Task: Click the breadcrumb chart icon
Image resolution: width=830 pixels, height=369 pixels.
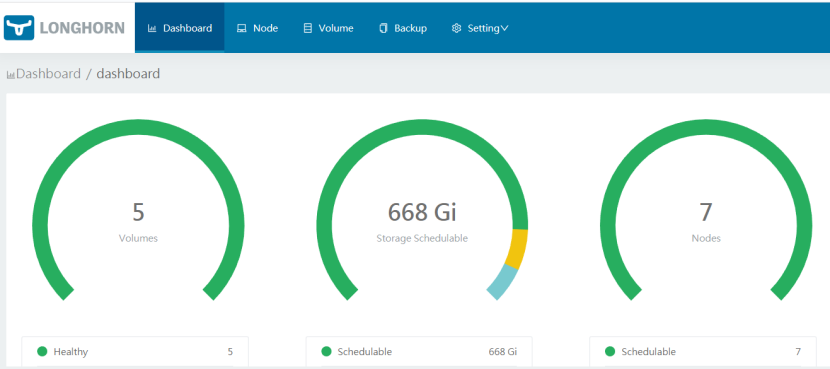Action: click(11, 75)
